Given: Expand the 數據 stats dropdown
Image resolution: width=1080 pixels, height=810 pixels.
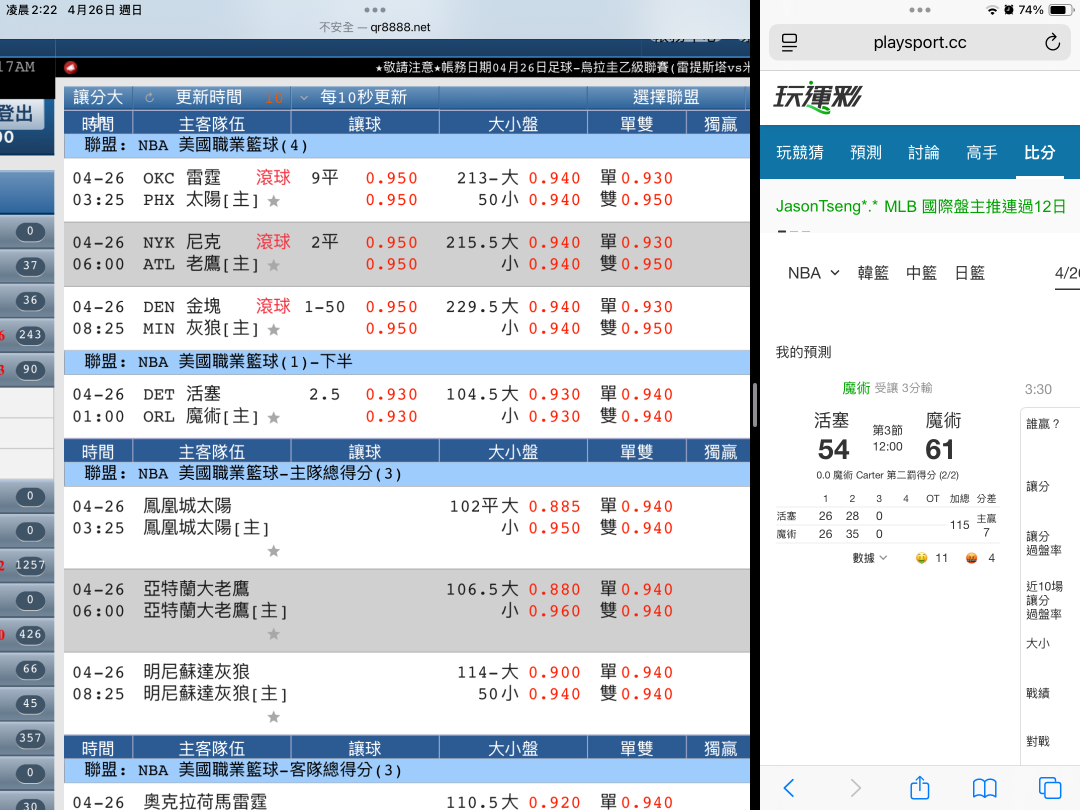Looking at the screenshot, I should [870, 558].
